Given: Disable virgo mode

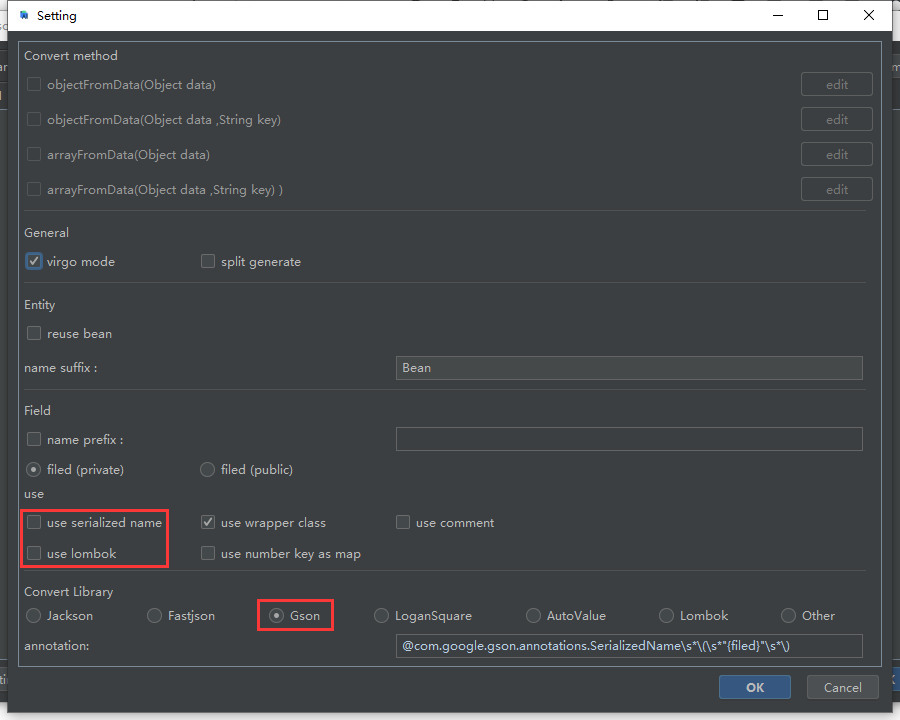Looking at the screenshot, I should tap(33, 261).
